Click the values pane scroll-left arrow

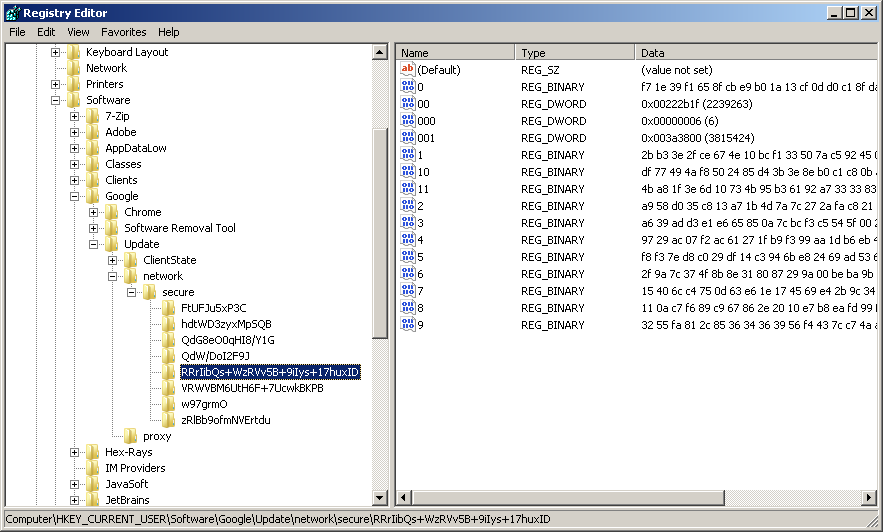pyautogui.click(x=404, y=498)
